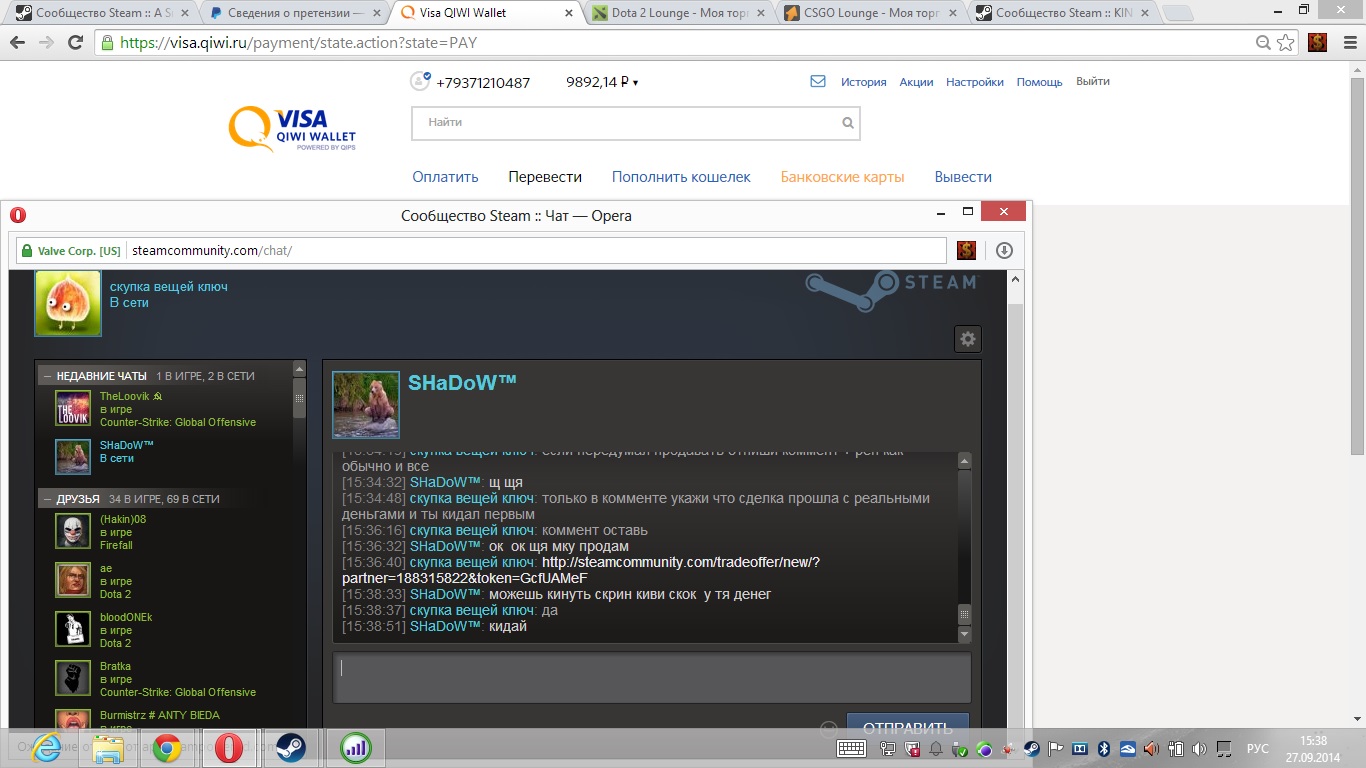Open the История link
Viewport: 1366px width, 768px height.
[x=863, y=82]
